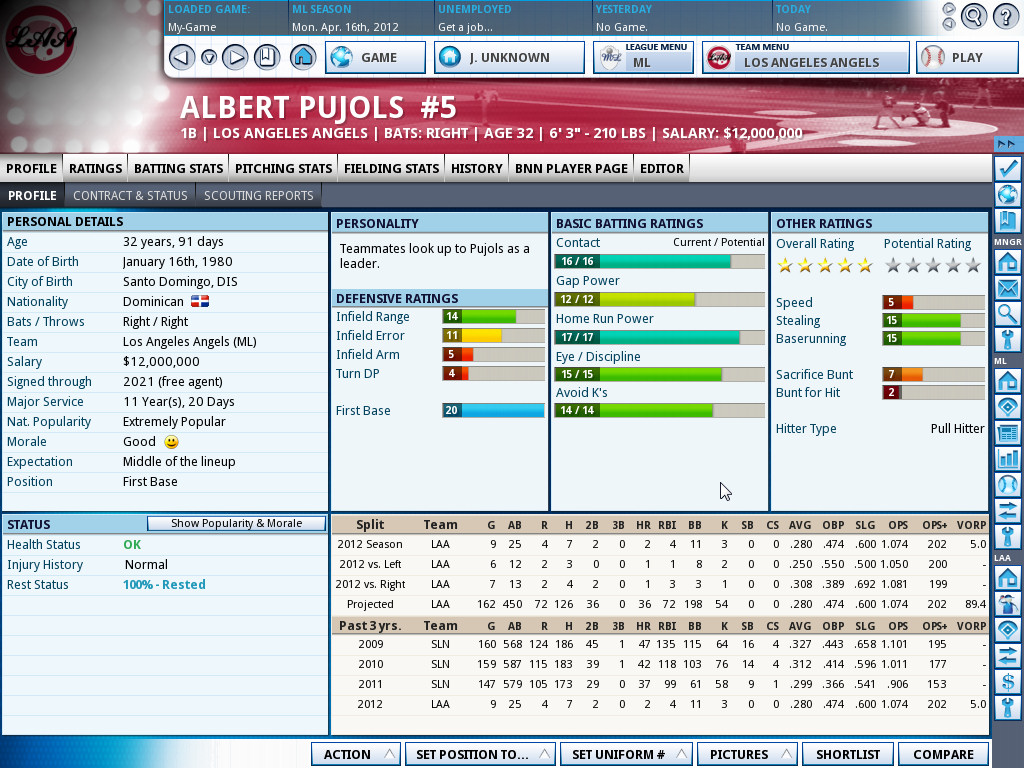1024x768 pixels.
Task: Expand the ACTION menu
Action: pyautogui.click(x=356, y=754)
